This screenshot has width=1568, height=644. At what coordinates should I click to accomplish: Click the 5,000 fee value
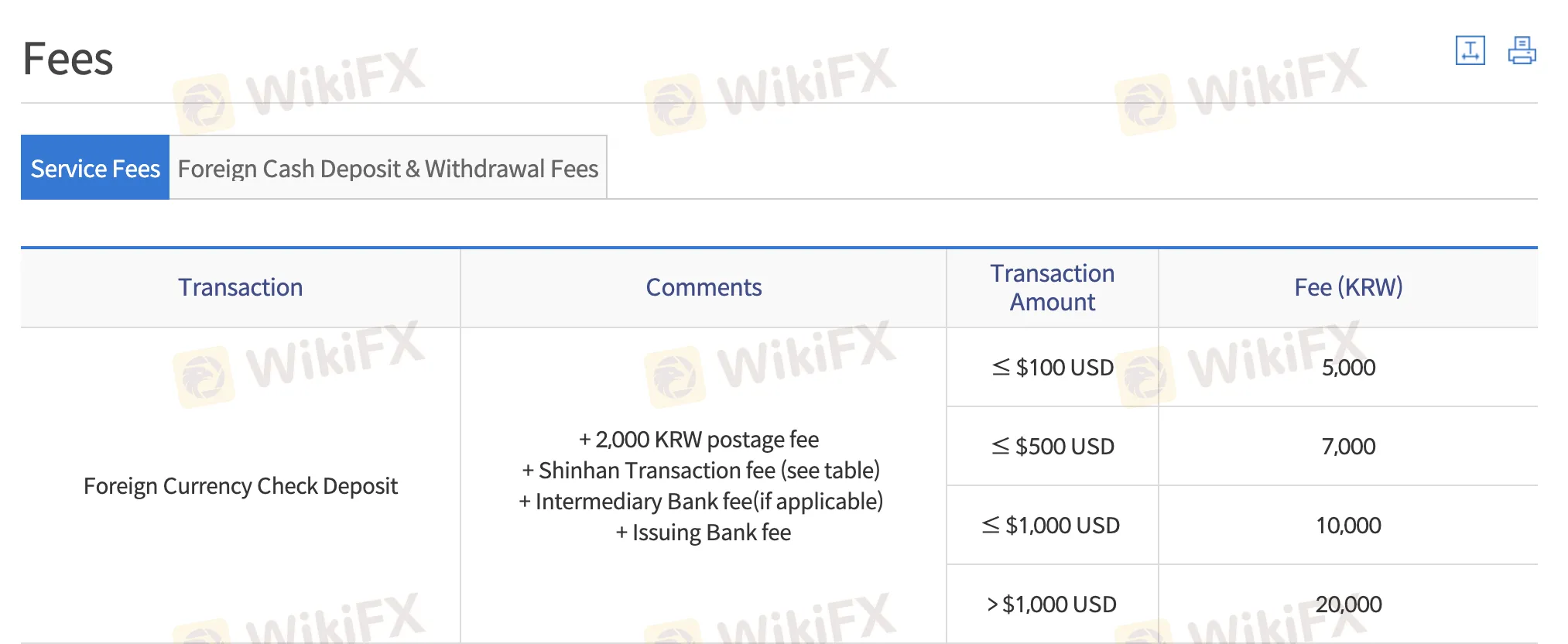[1348, 368]
